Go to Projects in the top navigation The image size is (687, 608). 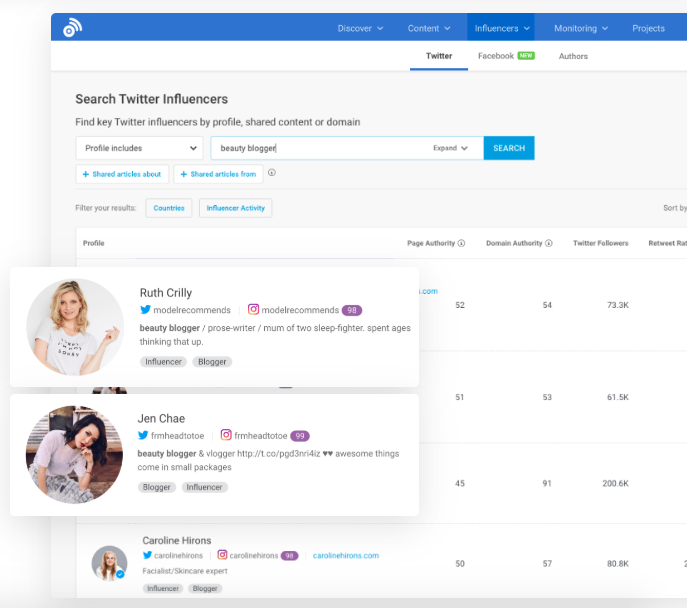648,28
